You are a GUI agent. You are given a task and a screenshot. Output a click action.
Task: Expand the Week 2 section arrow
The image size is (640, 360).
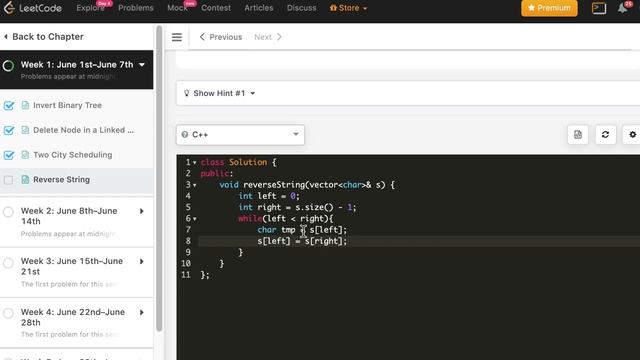click(x=142, y=211)
